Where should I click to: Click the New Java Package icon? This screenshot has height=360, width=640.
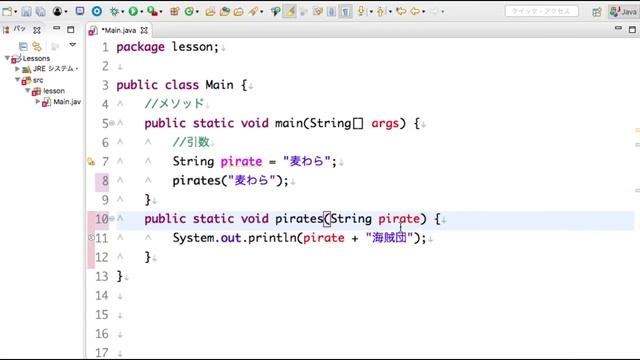(x=175, y=11)
